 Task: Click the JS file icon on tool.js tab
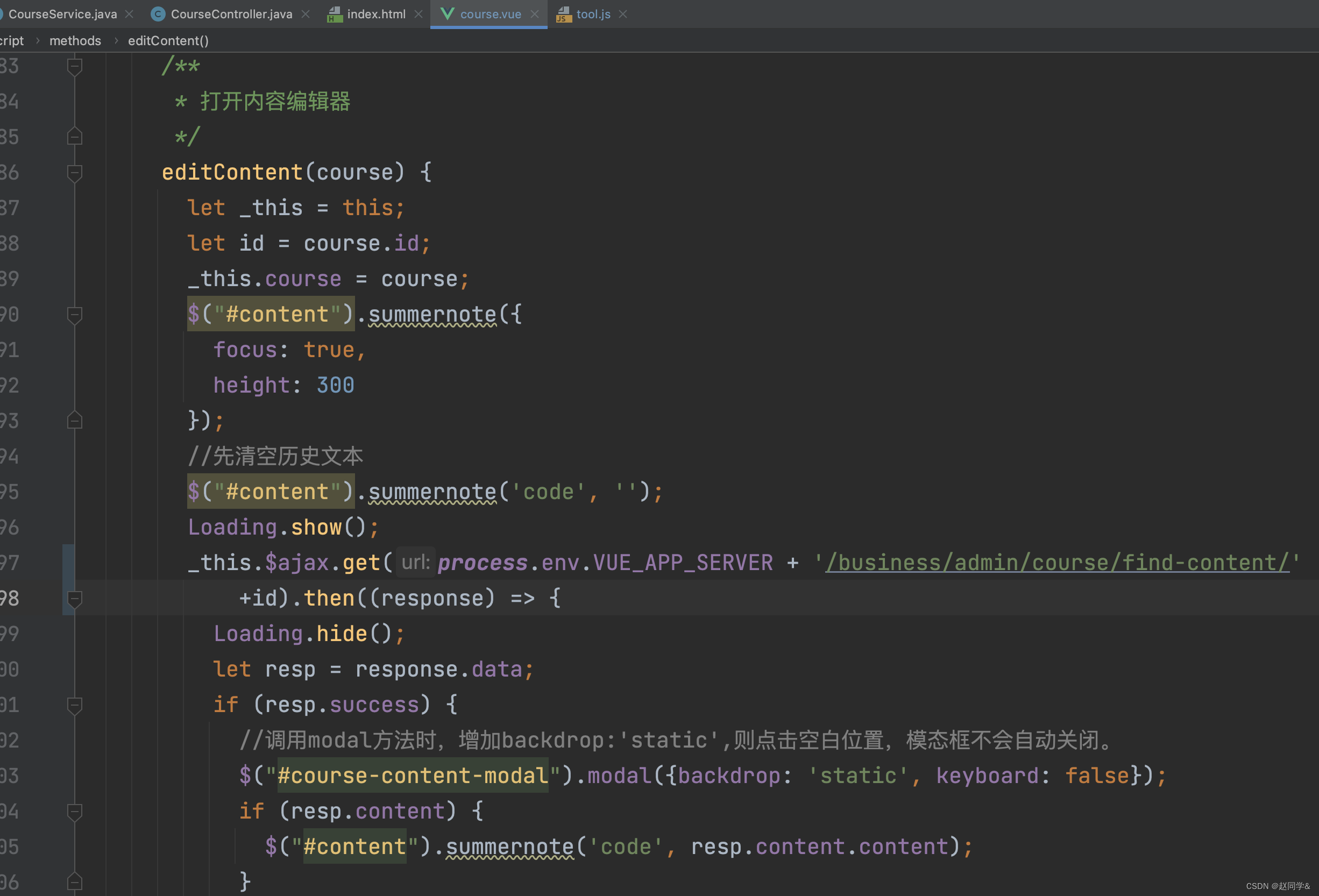pyautogui.click(x=563, y=14)
